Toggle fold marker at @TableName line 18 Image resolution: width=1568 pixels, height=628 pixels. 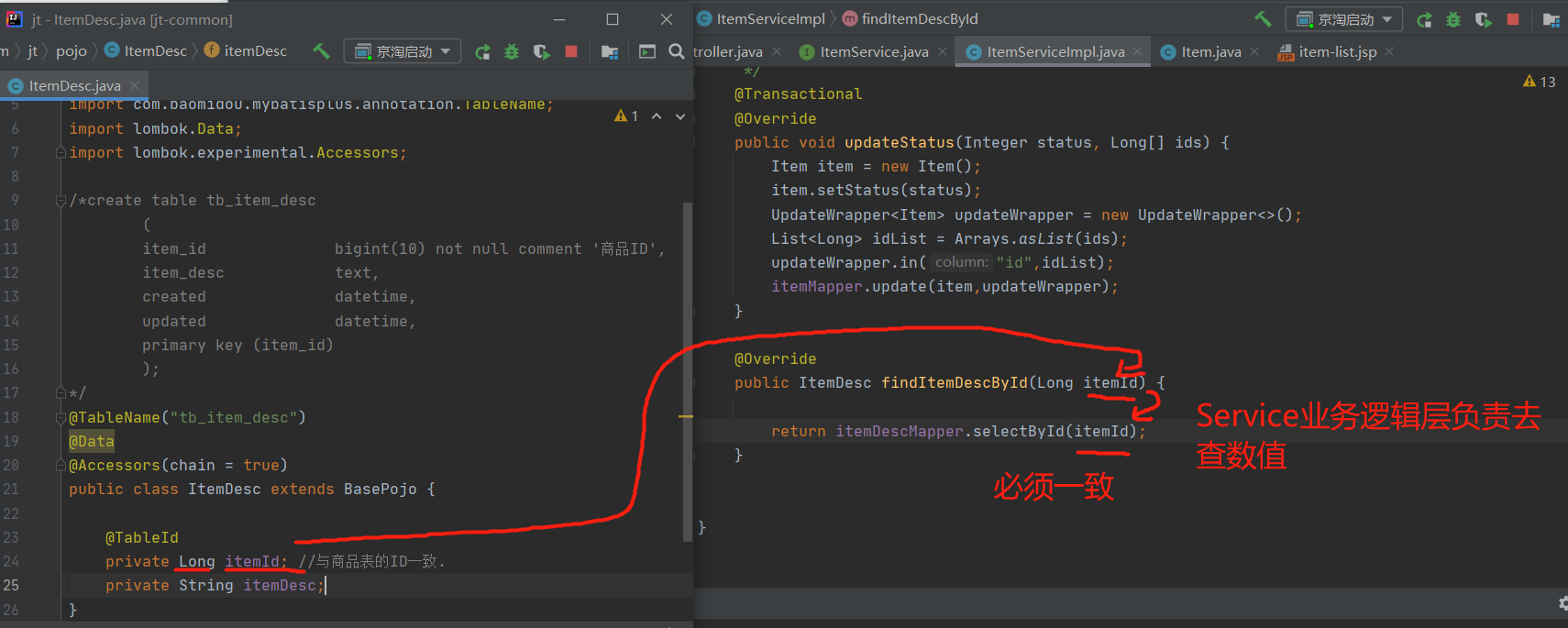pyautogui.click(x=61, y=417)
